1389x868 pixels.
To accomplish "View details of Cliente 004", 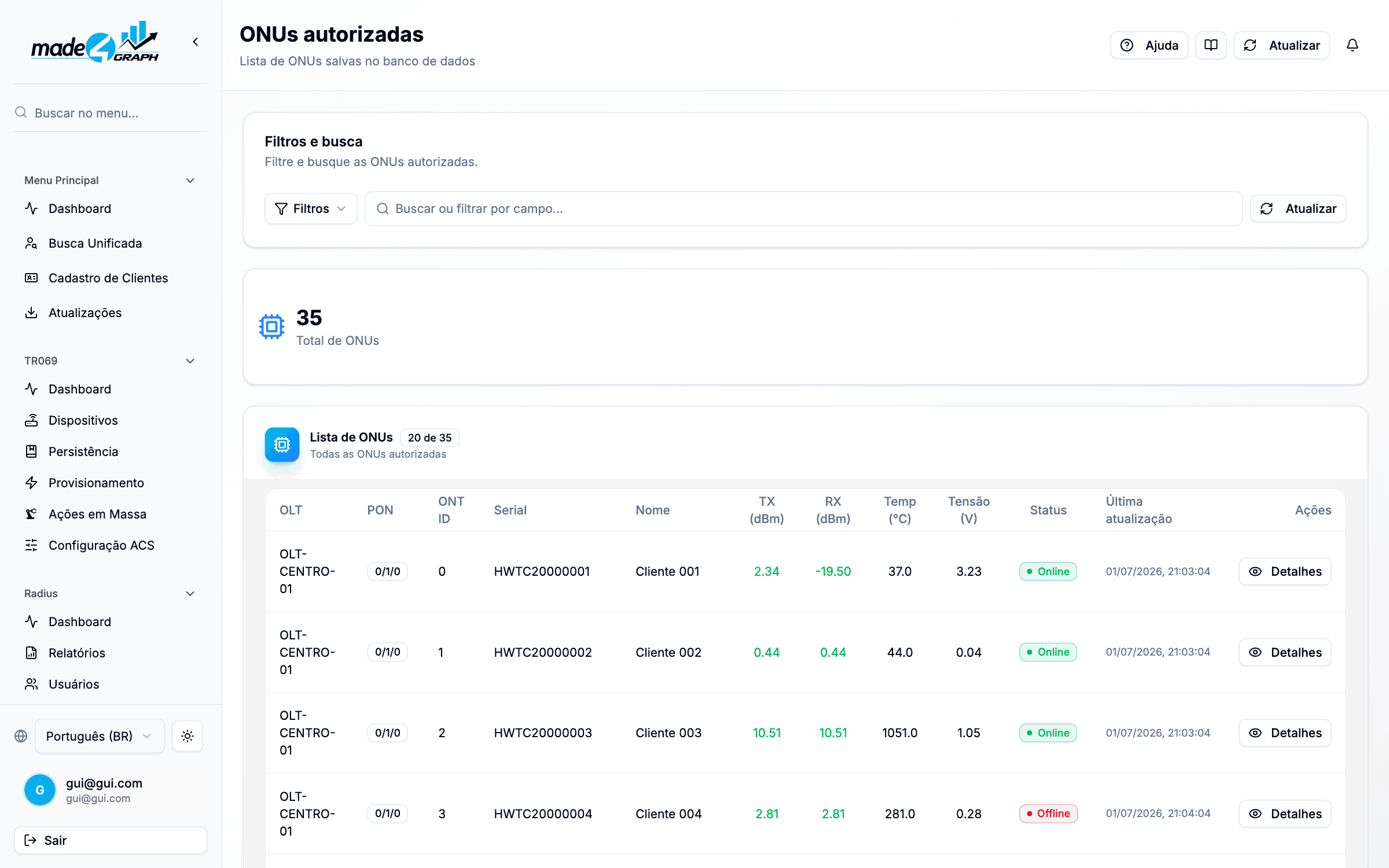I will pos(1285,814).
